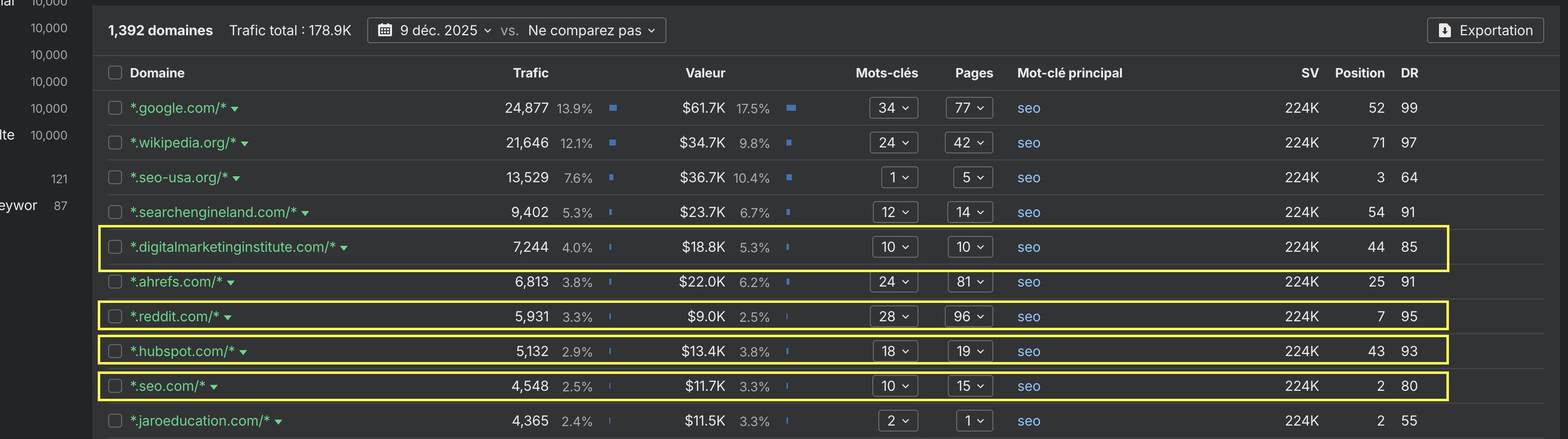Click the $36.7K value for seo-usa.org
Screen dimensions: 1568x439
(702, 177)
